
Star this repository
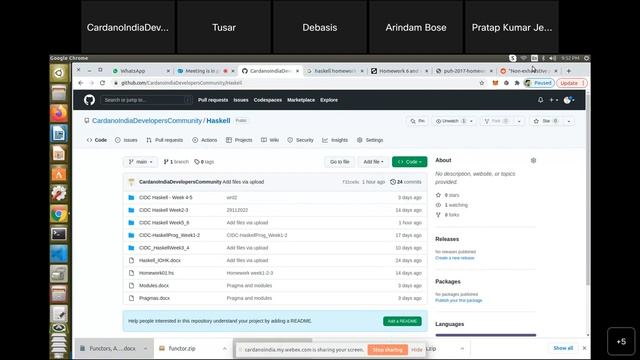[546, 121]
